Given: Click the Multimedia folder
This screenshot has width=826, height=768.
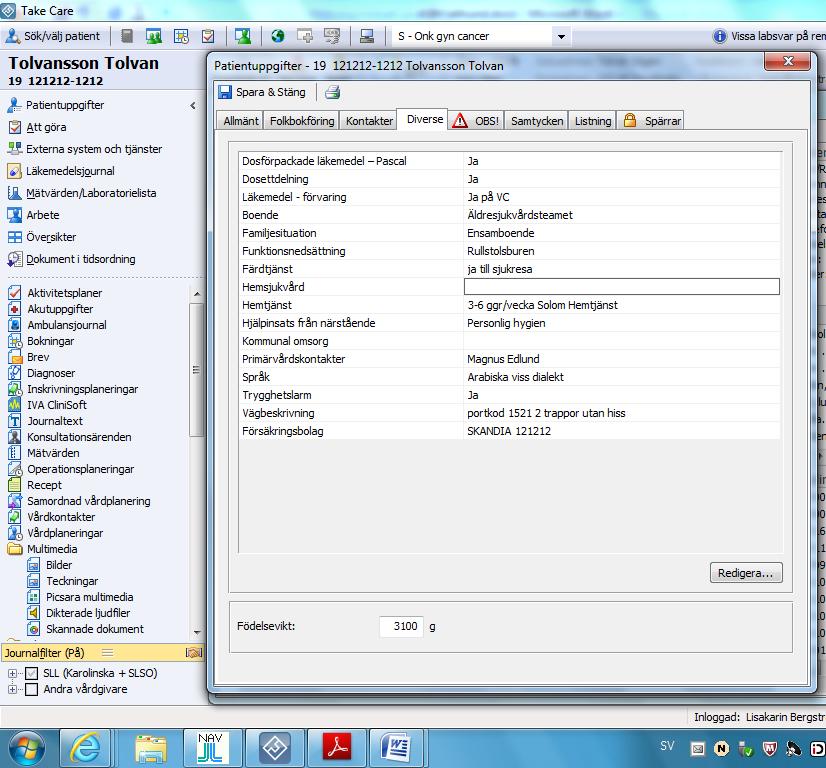Looking at the screenshot, I should pyautogui.click(x=43, y=549).
